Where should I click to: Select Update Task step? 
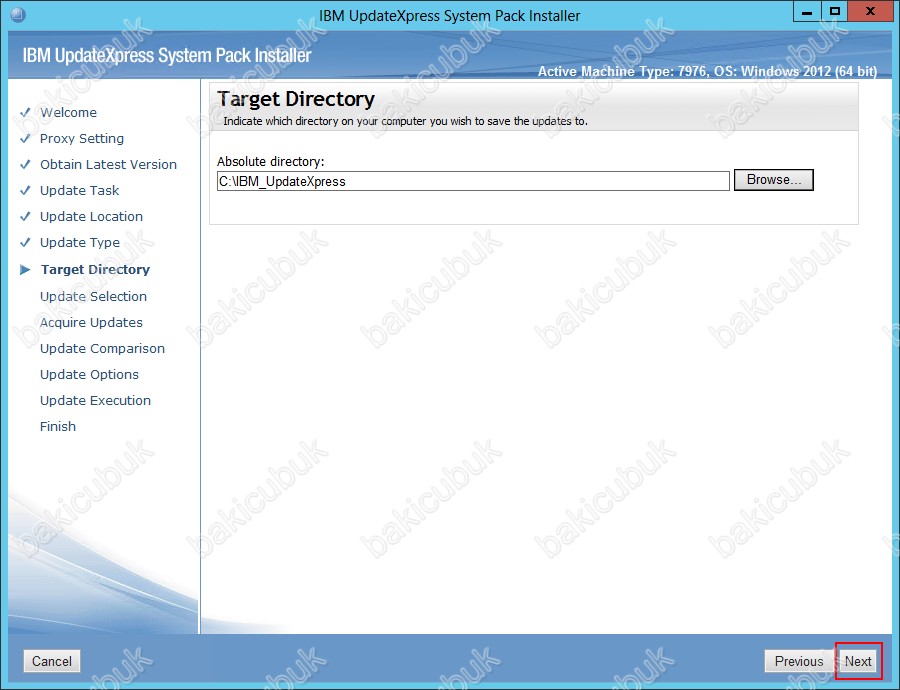point(80,191)
